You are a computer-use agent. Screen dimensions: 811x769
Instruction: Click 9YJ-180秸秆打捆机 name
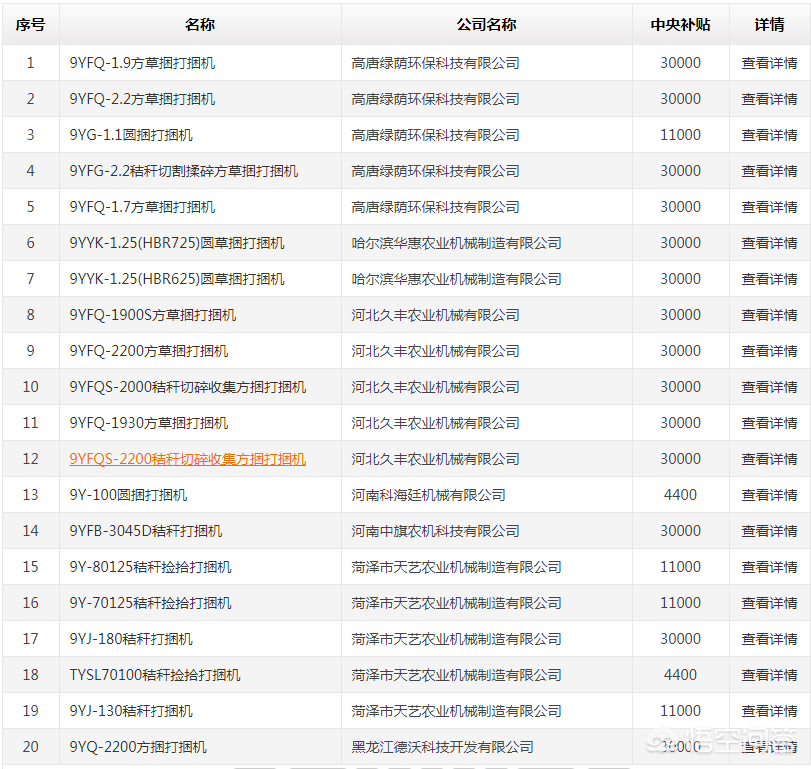click(x=131, y=639)
